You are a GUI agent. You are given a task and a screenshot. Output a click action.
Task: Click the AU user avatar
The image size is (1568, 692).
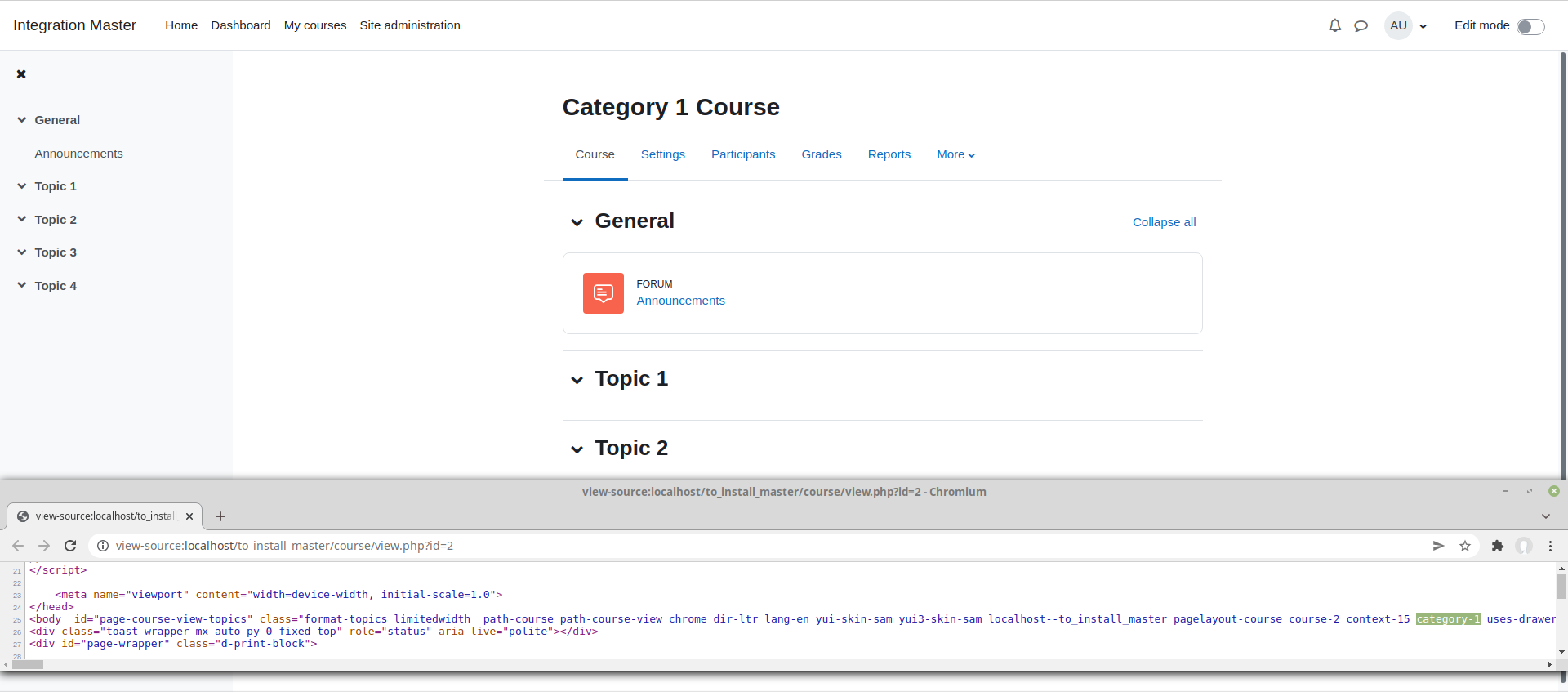[1398, 25]
